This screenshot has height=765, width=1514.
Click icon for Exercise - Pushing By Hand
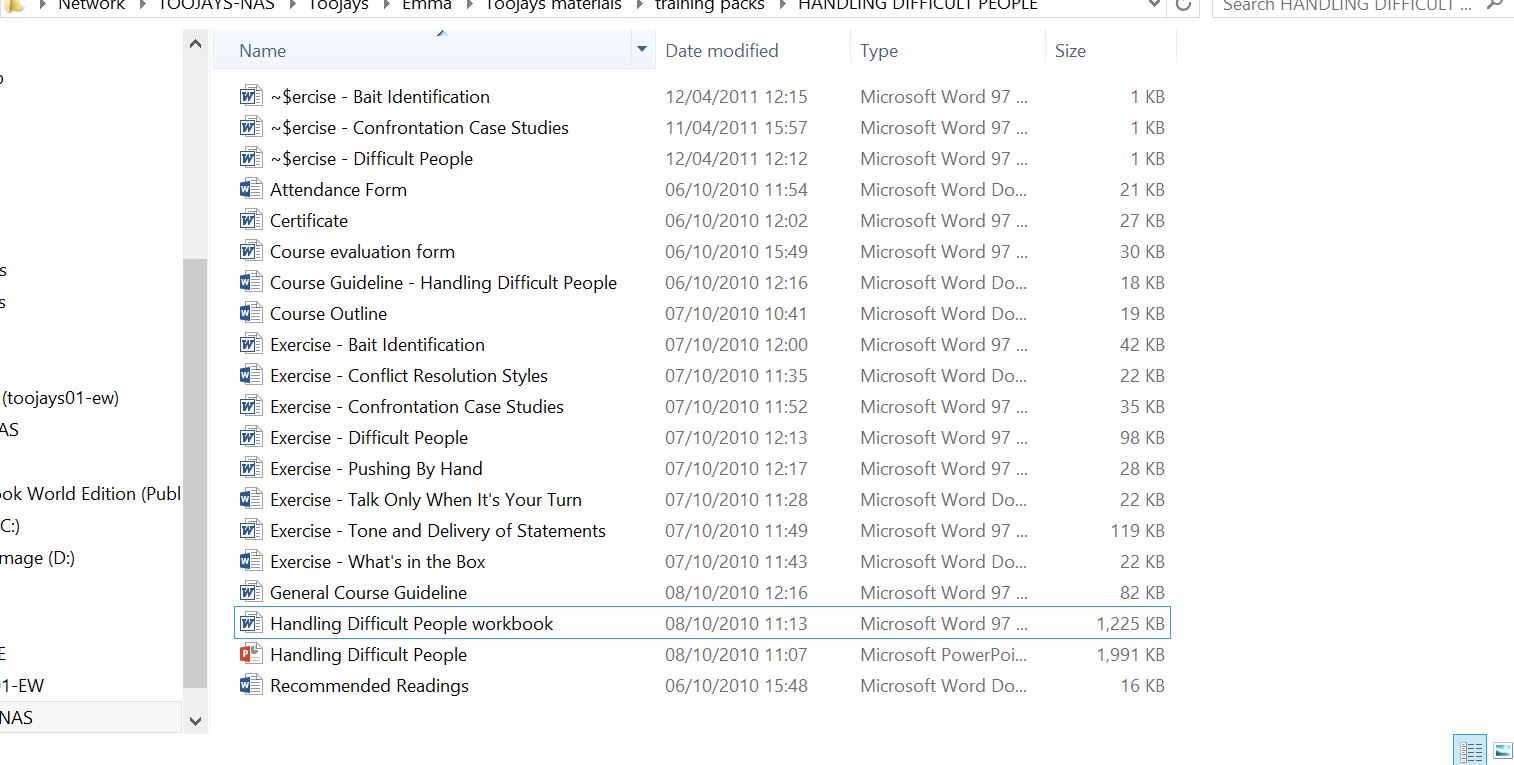[251, 468]
